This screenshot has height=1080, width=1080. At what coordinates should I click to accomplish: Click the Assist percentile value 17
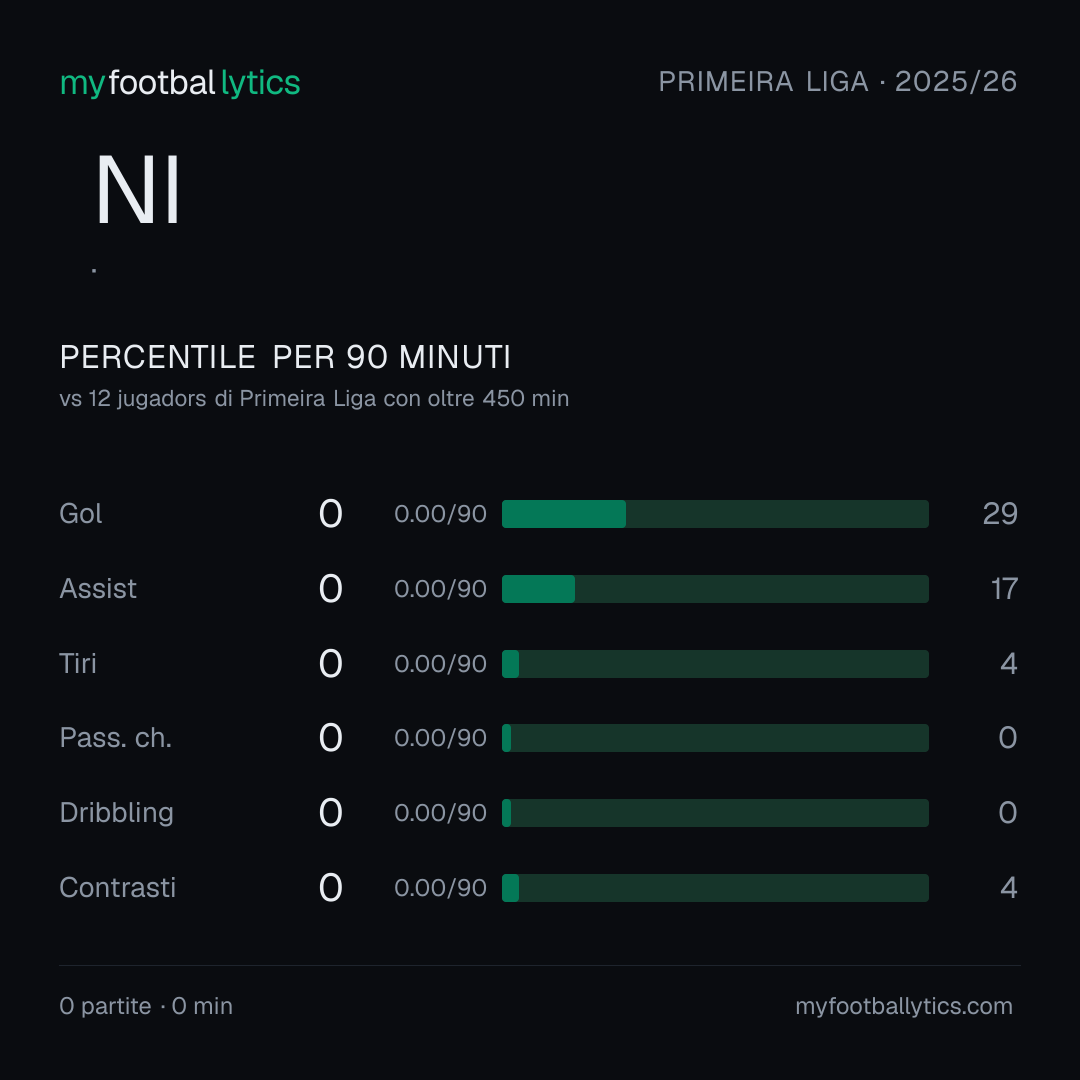point(1004,589)
